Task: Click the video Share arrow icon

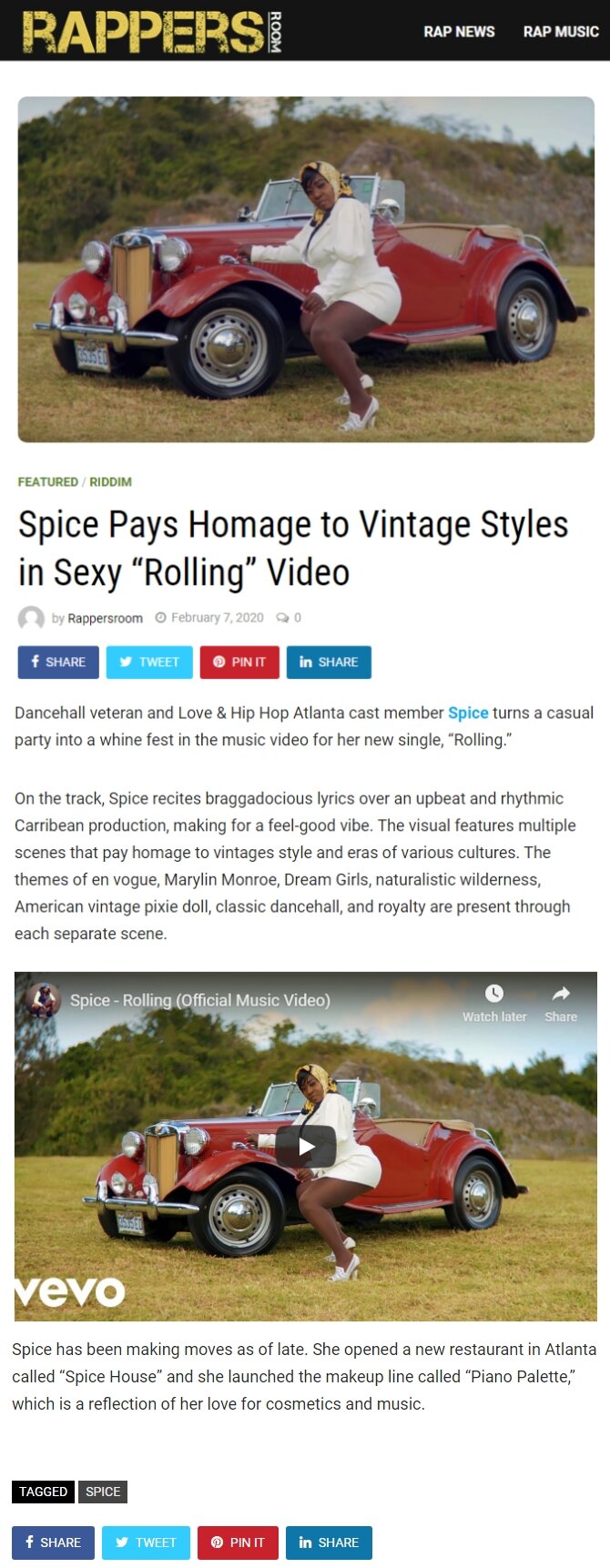Action: [561, 993]
